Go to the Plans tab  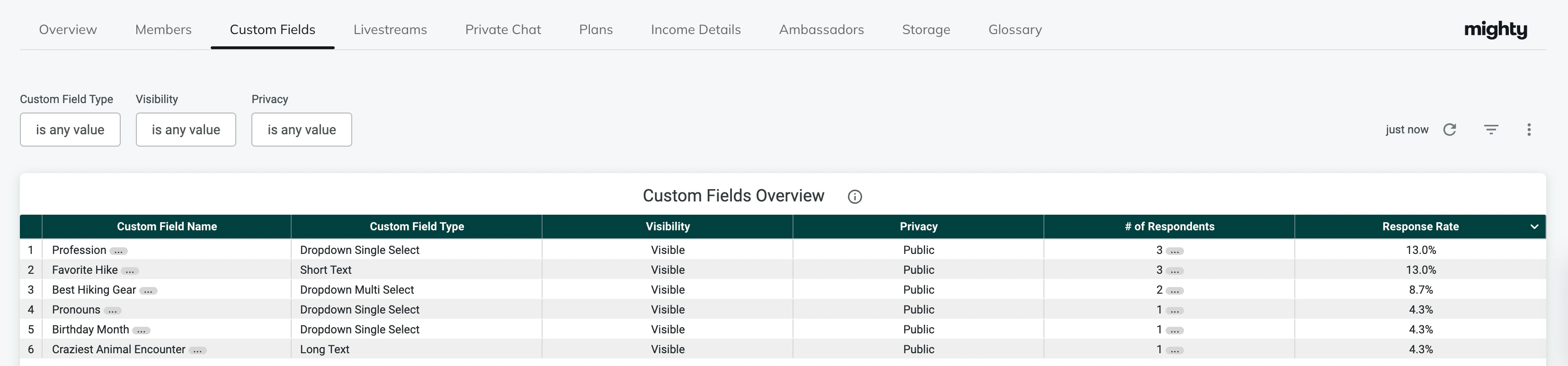(596, 30)
